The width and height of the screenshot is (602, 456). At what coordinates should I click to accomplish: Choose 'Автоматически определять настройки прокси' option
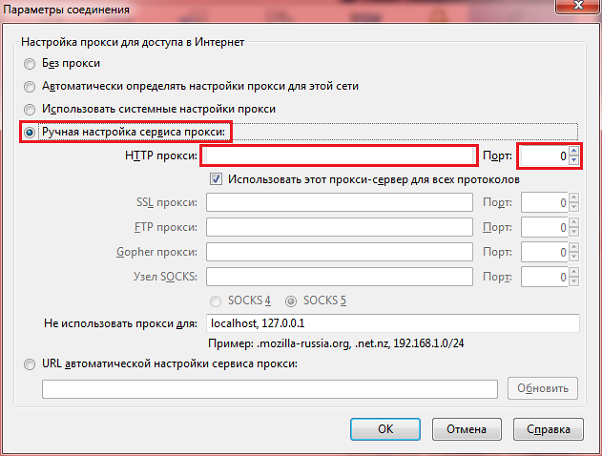tap(29, 86)
